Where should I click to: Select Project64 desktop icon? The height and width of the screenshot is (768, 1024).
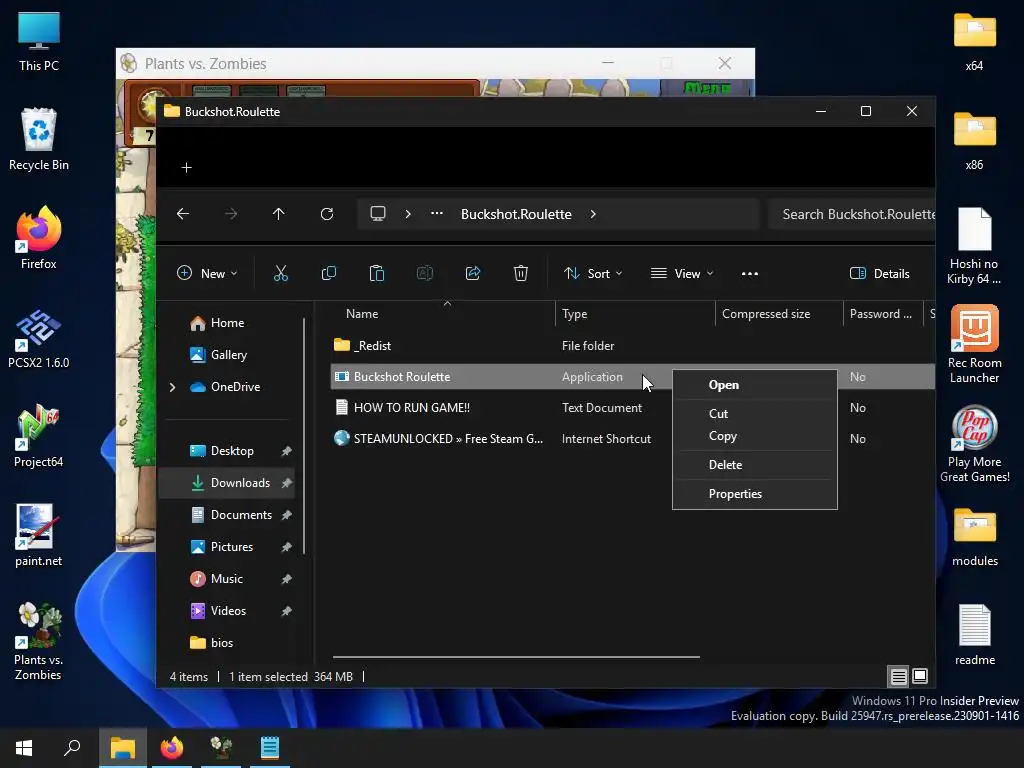39,436
